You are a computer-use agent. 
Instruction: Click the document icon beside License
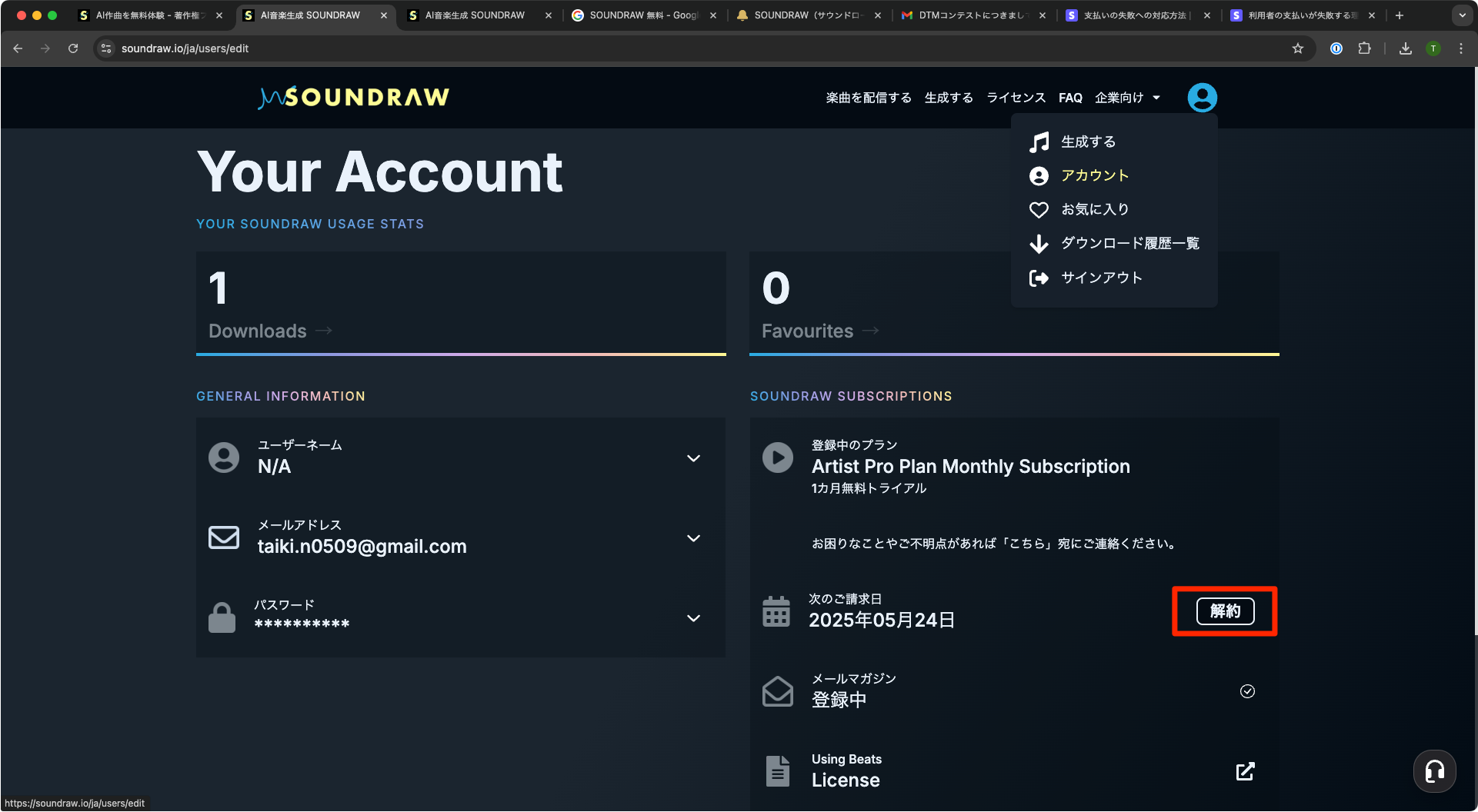(x=778, y=771)
